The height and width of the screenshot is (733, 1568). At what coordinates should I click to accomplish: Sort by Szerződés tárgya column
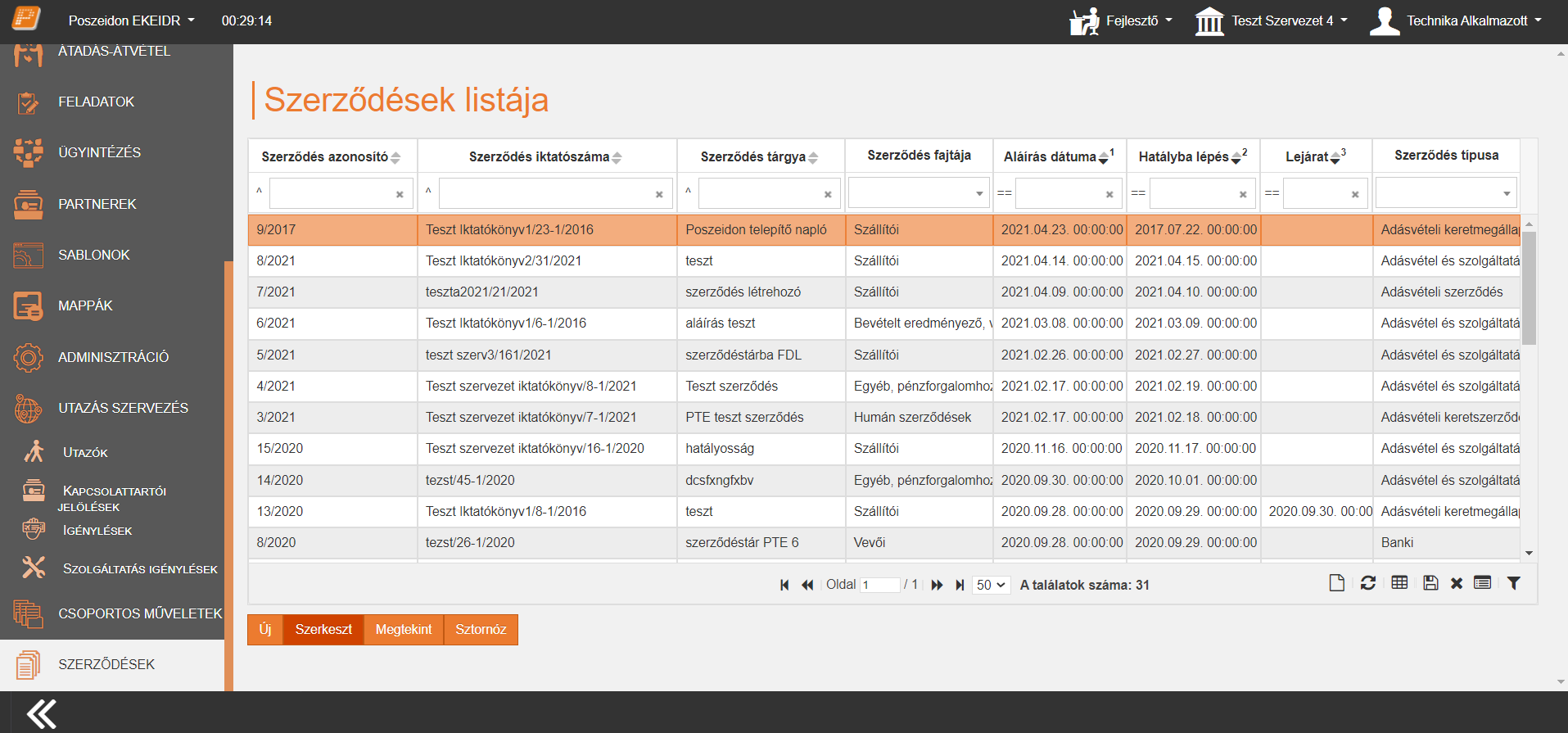(x=760, y=156)
